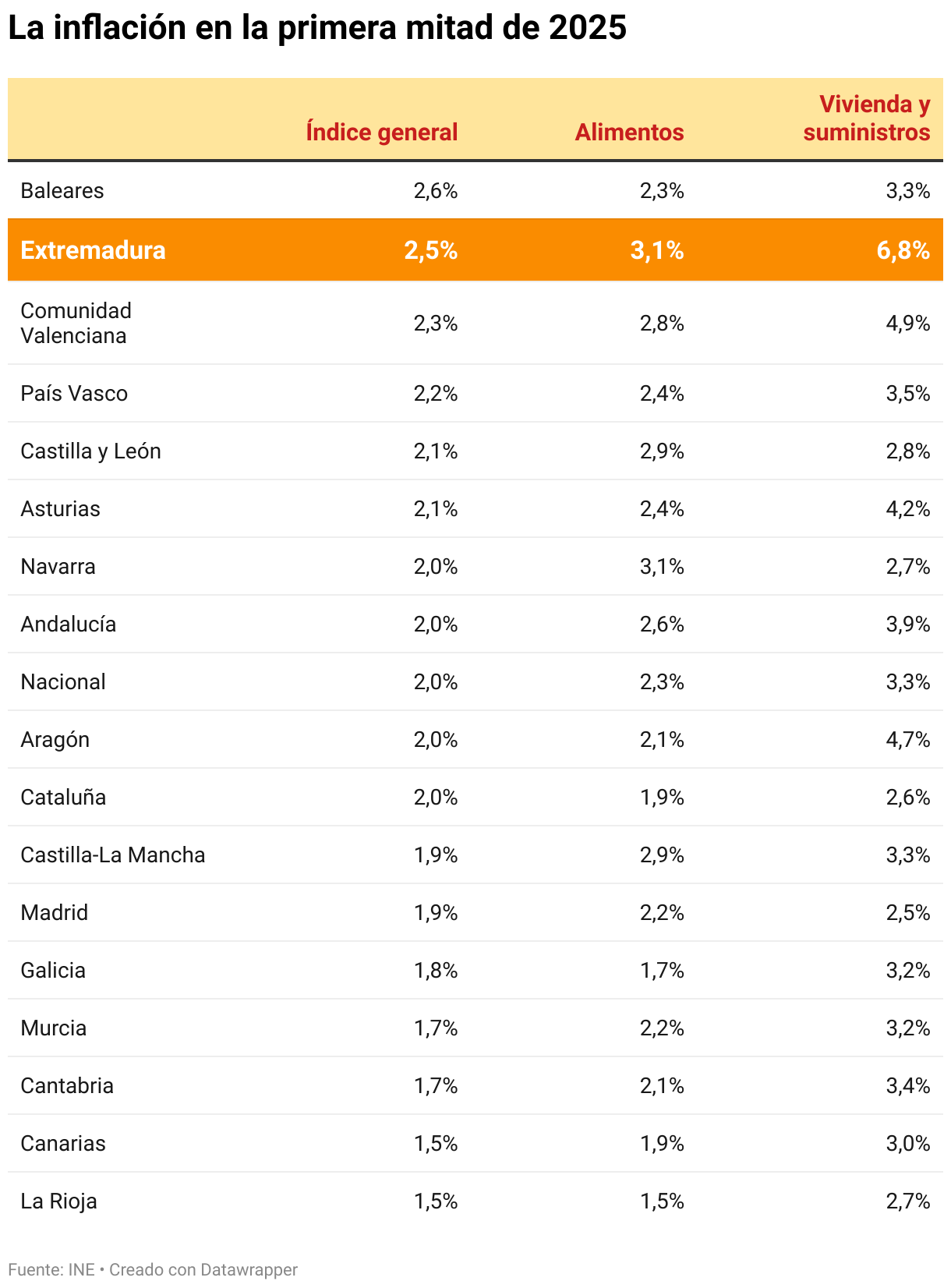The image size is (951, 1288).
Task: Select the Castilla y León row
Action: [x=475, y=451]
